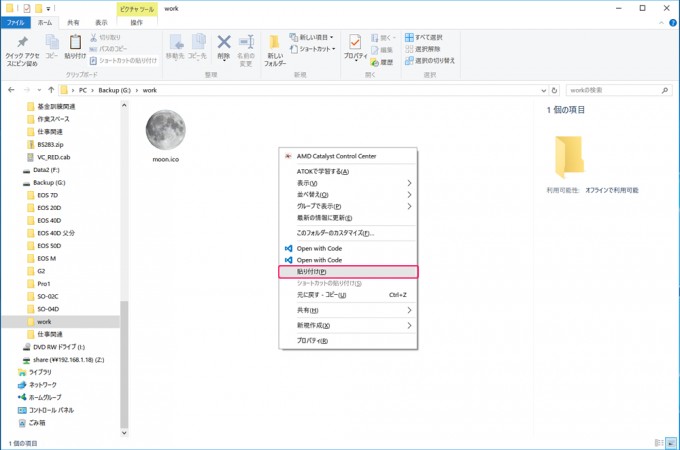The image size is (680, 450).
Task: Open the help question mark icon
Action: [673, 23]
